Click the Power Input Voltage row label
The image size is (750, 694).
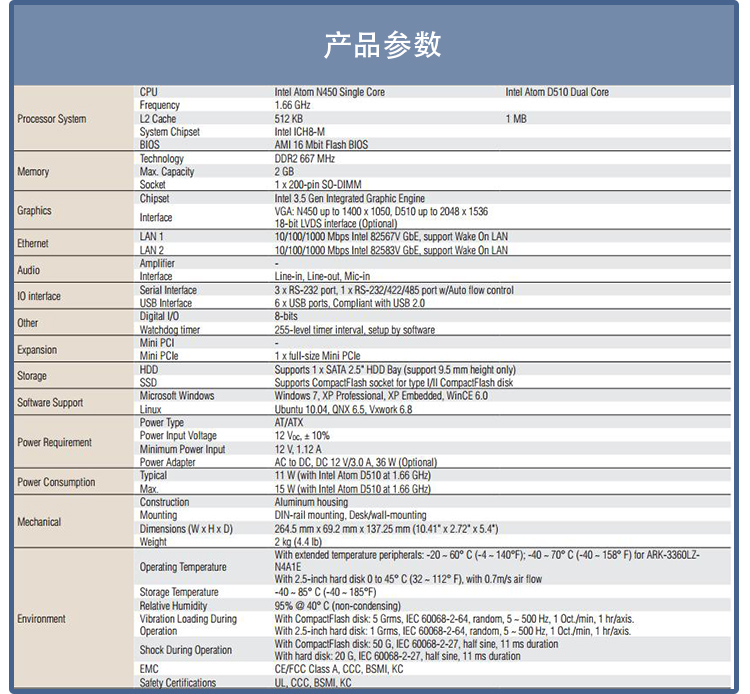click(178, 436)
